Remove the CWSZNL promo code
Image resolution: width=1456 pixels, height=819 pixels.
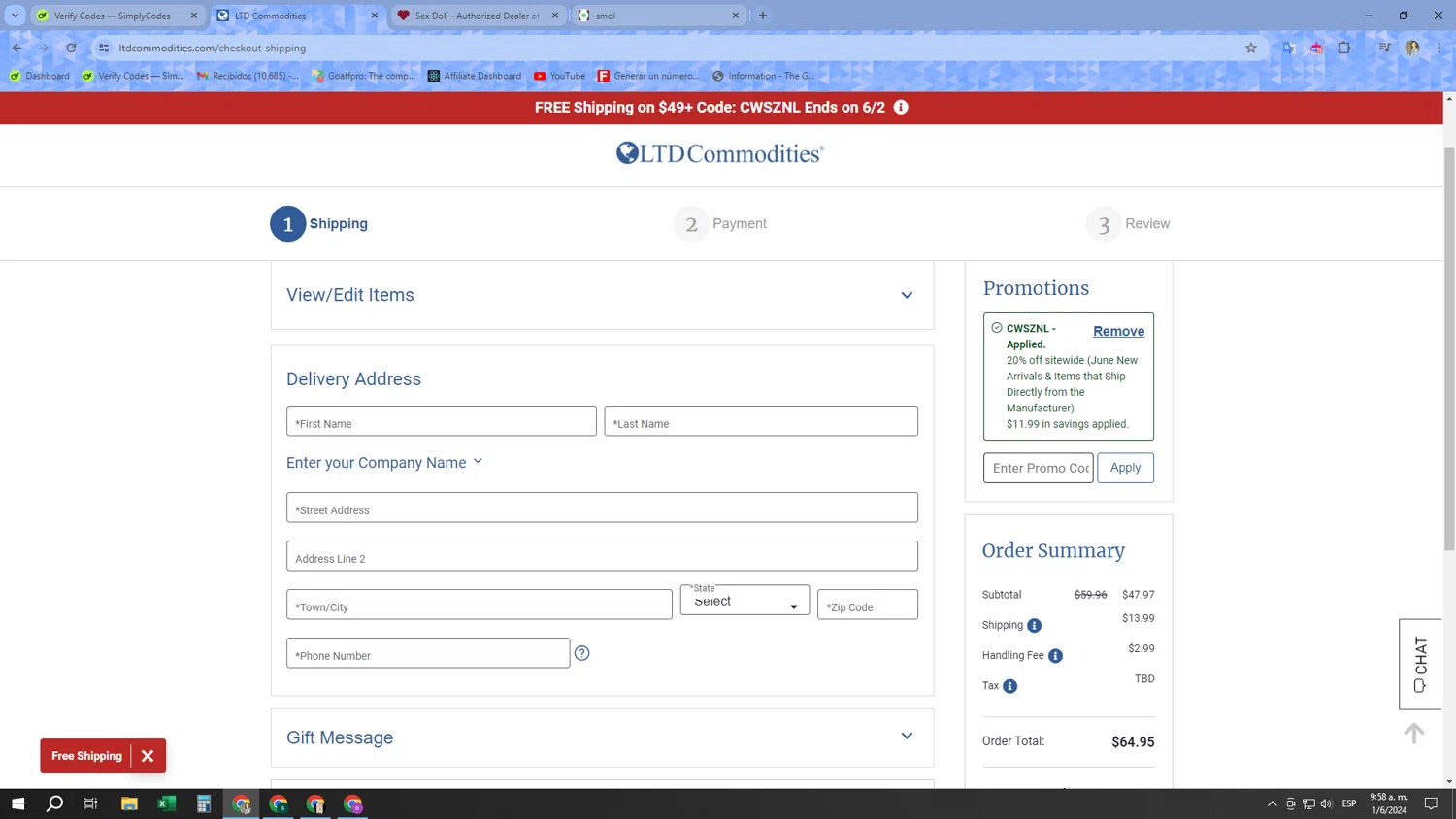point(1118,331)
